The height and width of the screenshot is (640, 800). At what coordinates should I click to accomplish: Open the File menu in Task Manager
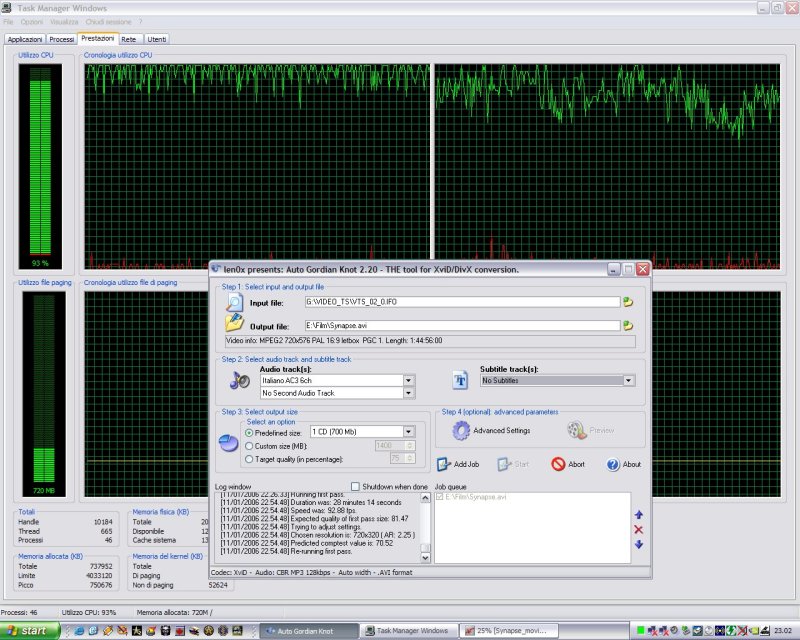point(8,22)
